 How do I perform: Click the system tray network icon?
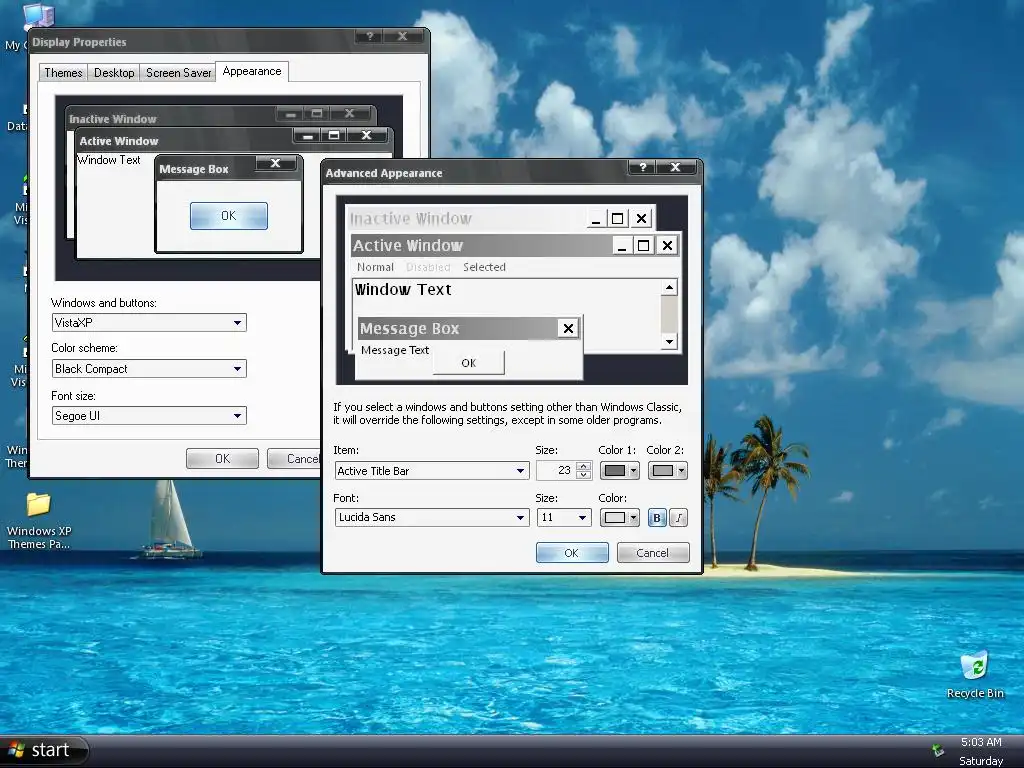938,750
